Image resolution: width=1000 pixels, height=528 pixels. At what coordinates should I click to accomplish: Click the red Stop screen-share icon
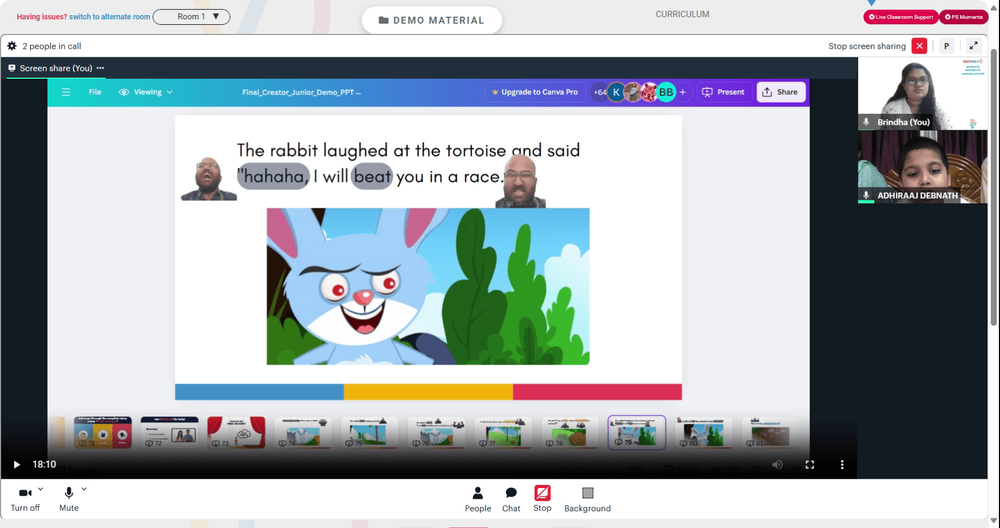[542, 493]
